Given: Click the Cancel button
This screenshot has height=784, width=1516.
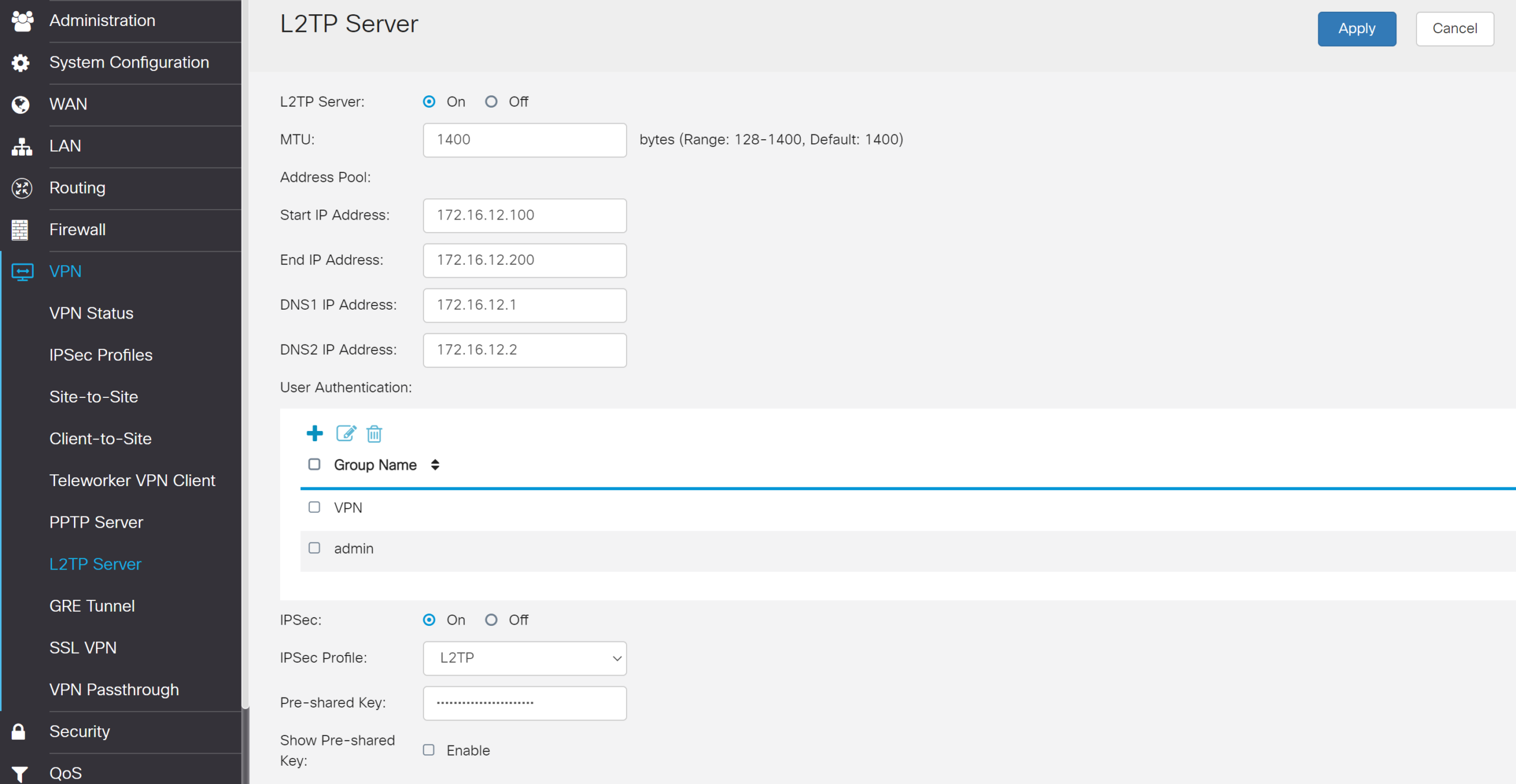Looking at the screenshot, I should tap(1454, 28).
